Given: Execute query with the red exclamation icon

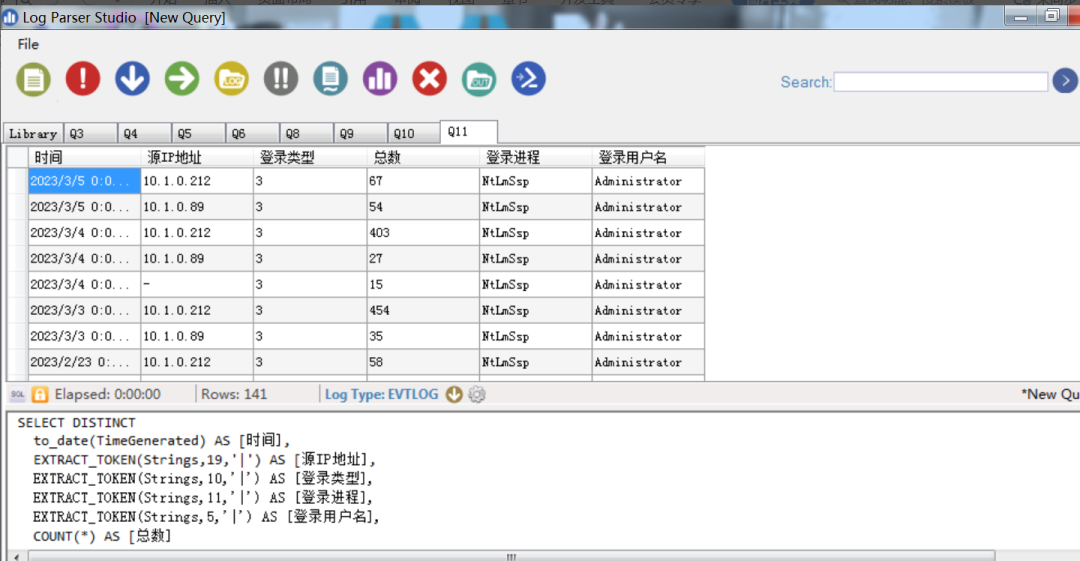Looking at the screenshot, I should tap(83, 79).
